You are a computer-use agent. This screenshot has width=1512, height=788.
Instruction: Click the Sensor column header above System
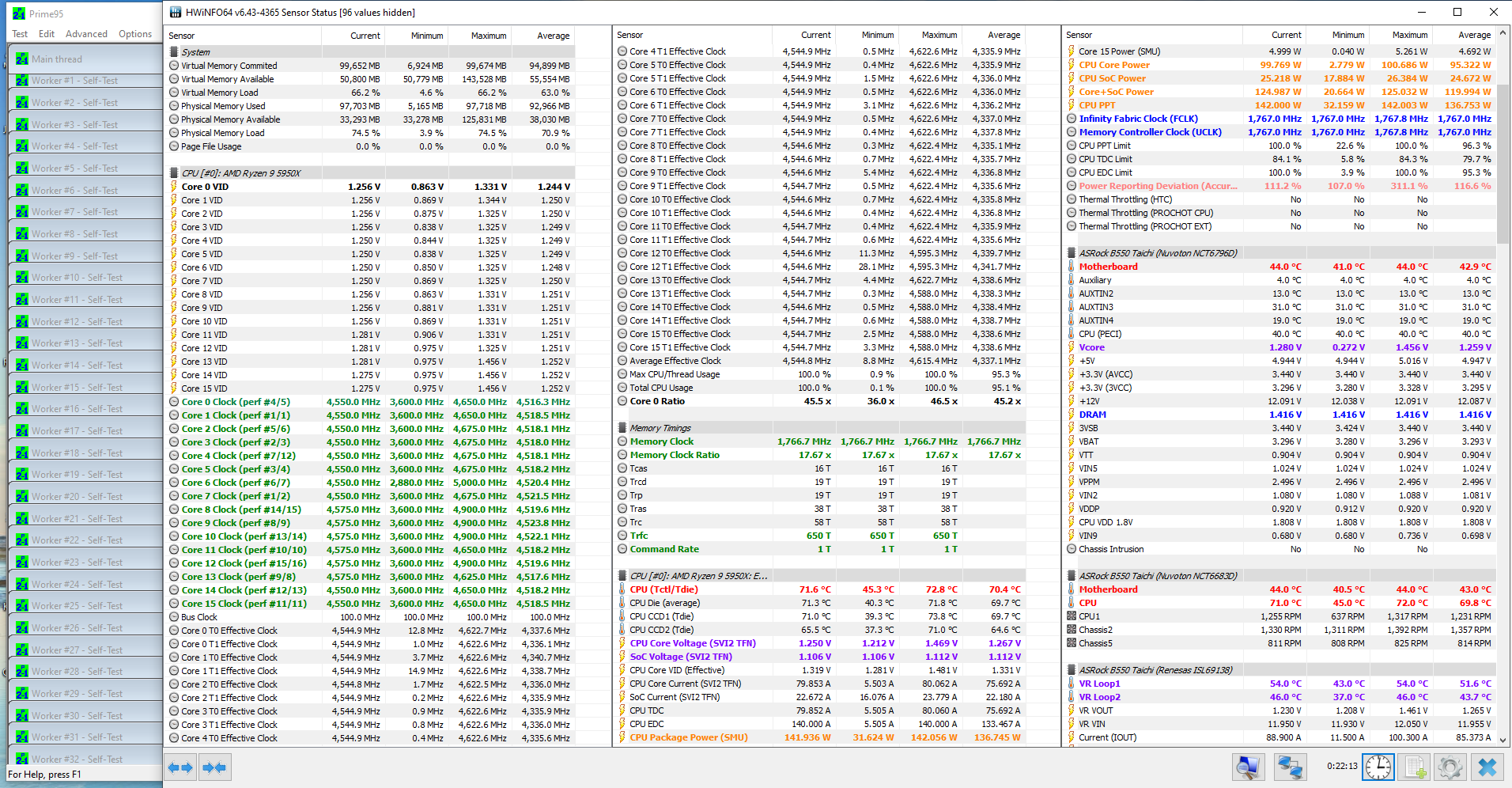pos(243,36)
